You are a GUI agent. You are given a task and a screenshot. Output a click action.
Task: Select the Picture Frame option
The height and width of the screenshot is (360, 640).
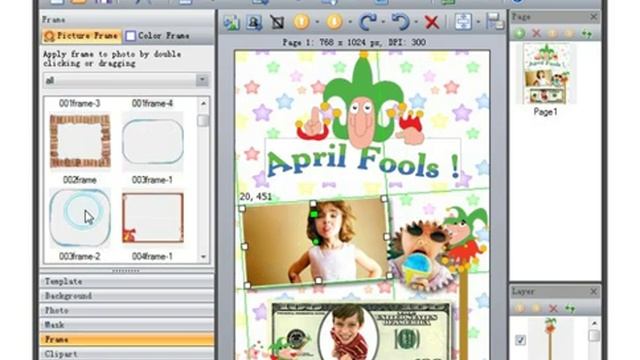(x=82, y=36)
